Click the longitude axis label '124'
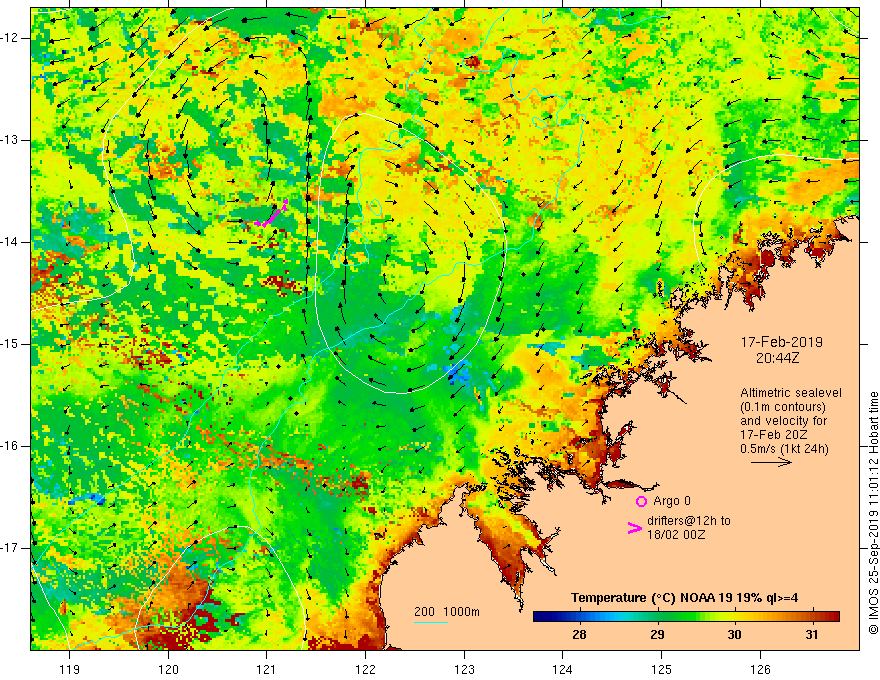This screenshot has height=680, width=880. click(562, 669)
